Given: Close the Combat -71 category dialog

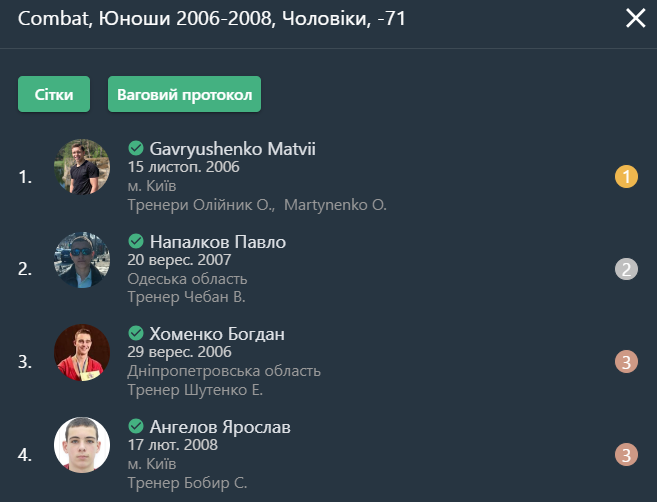Looking at the screenshot, I should (635, 18).
